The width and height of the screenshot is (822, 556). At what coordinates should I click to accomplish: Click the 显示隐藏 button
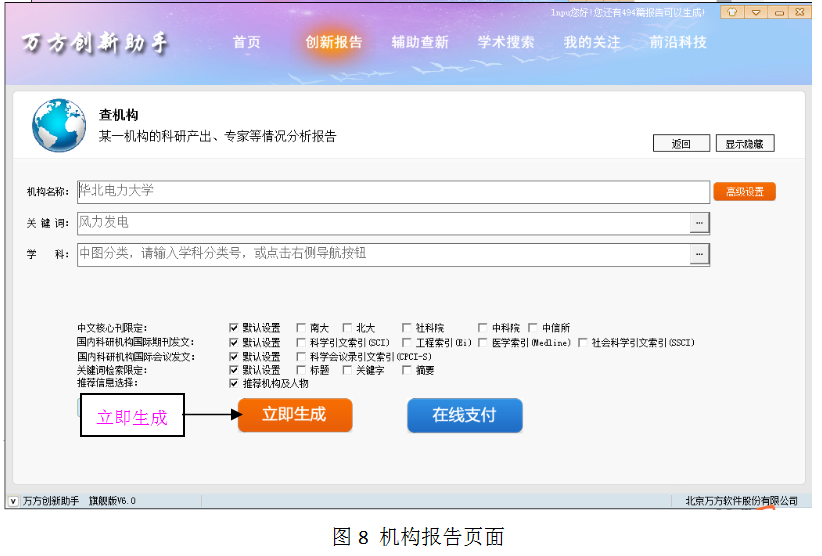tap(745, 144)
